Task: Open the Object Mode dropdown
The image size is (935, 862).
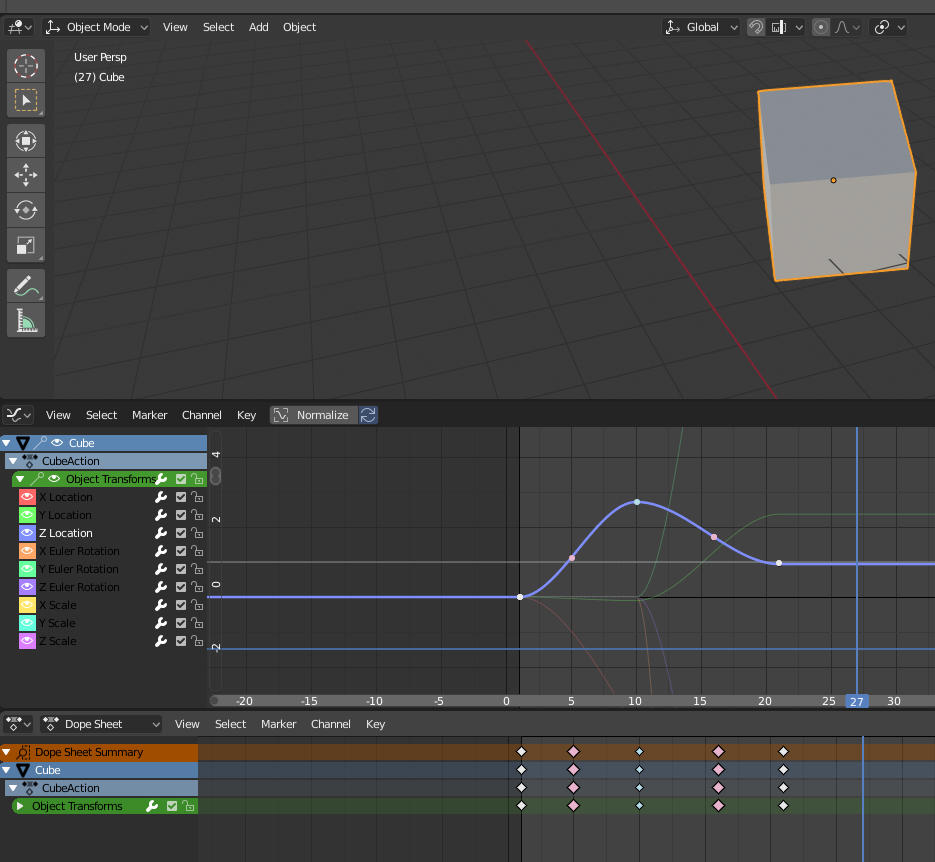Action: click(97, 27)
